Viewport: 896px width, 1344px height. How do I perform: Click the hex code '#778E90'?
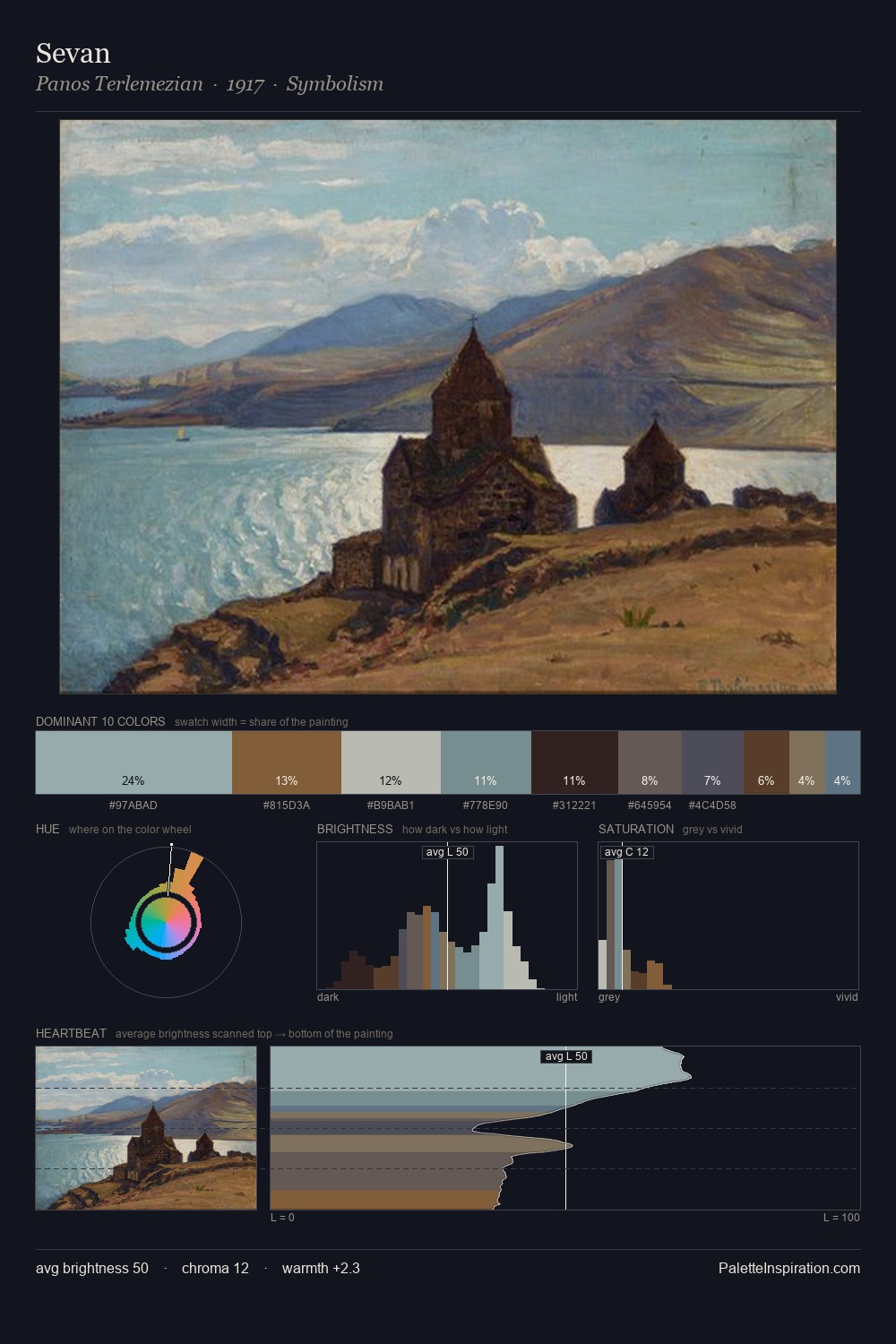click(486, 806)
